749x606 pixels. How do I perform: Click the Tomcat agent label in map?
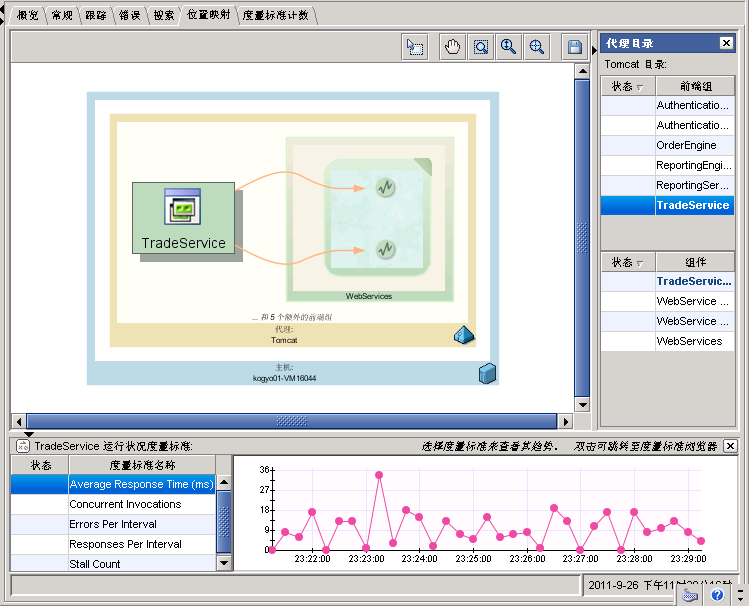pos(284,340)
